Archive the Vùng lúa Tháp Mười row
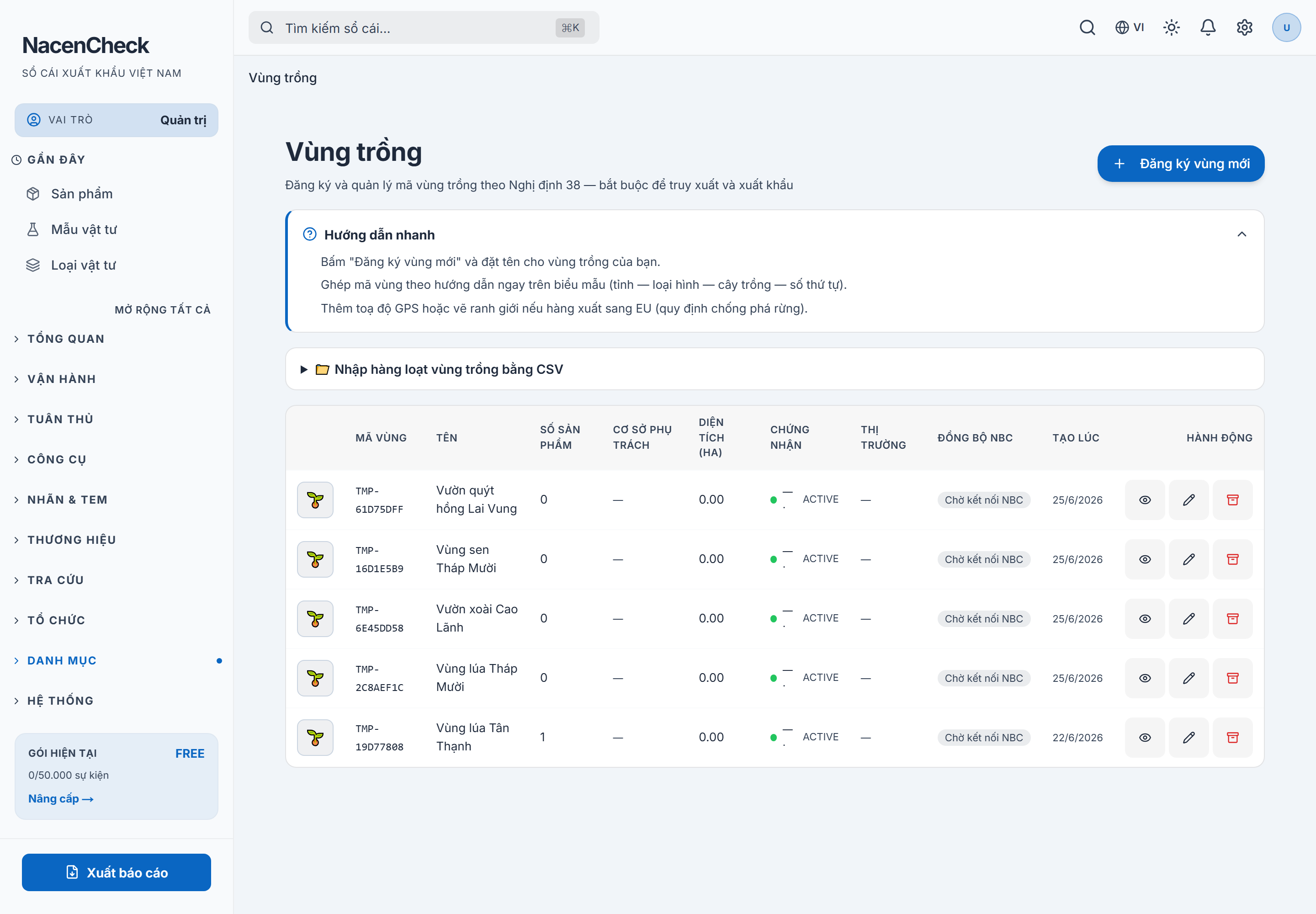 click(1232, 678)
